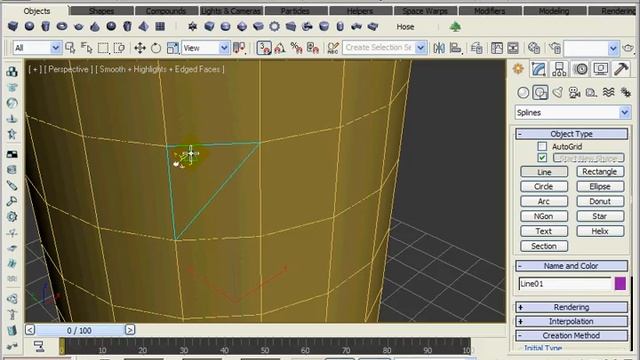Click the Mirror tool icon
640x360 pixels.
click(439, 48)
